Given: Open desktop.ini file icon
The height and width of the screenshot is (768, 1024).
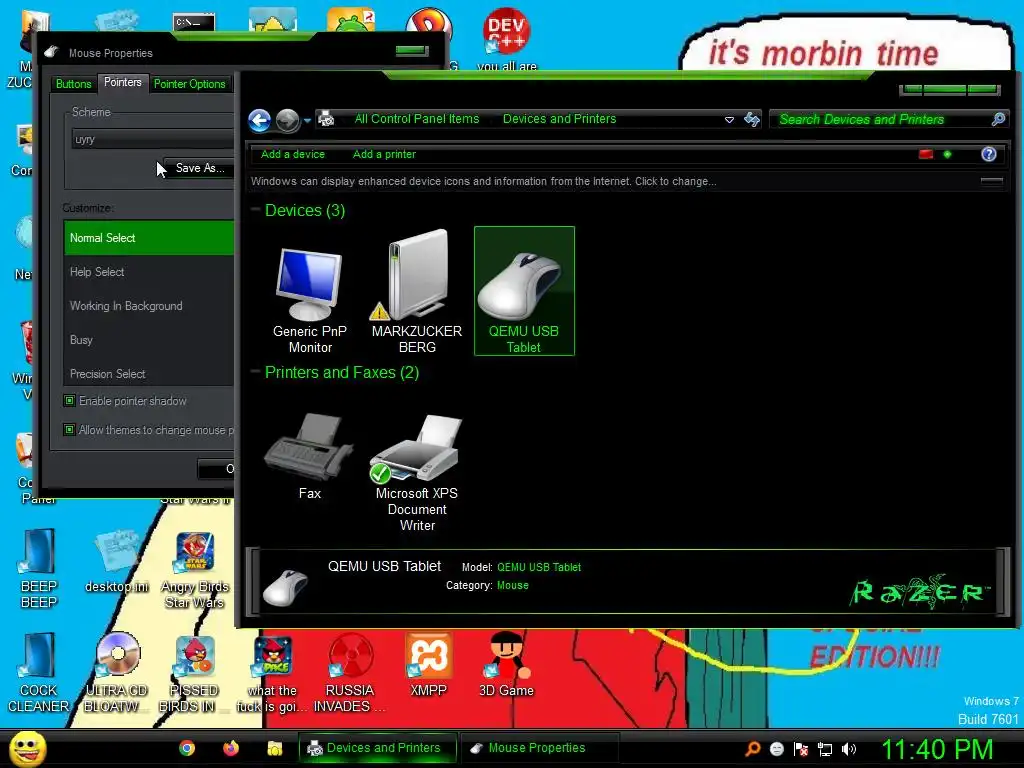Looking at the screenshot, I should click(x=117, y=563).
